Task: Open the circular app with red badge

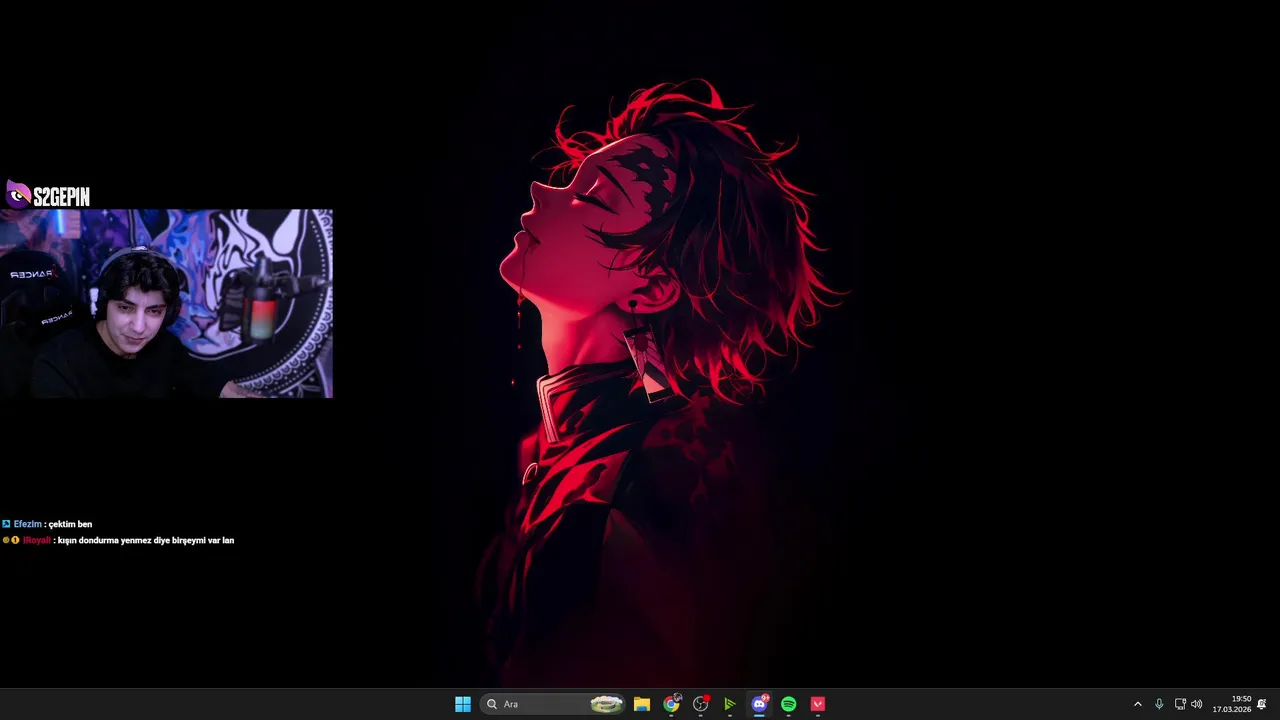Action: pos(701,704)
